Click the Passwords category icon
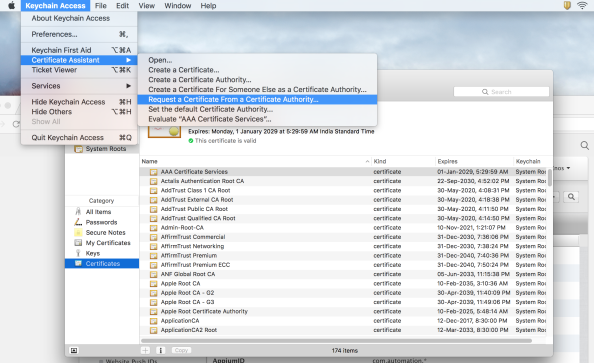The height and width of the screenshot is (363, 594). pyautogui.click(x=78, y=222)
